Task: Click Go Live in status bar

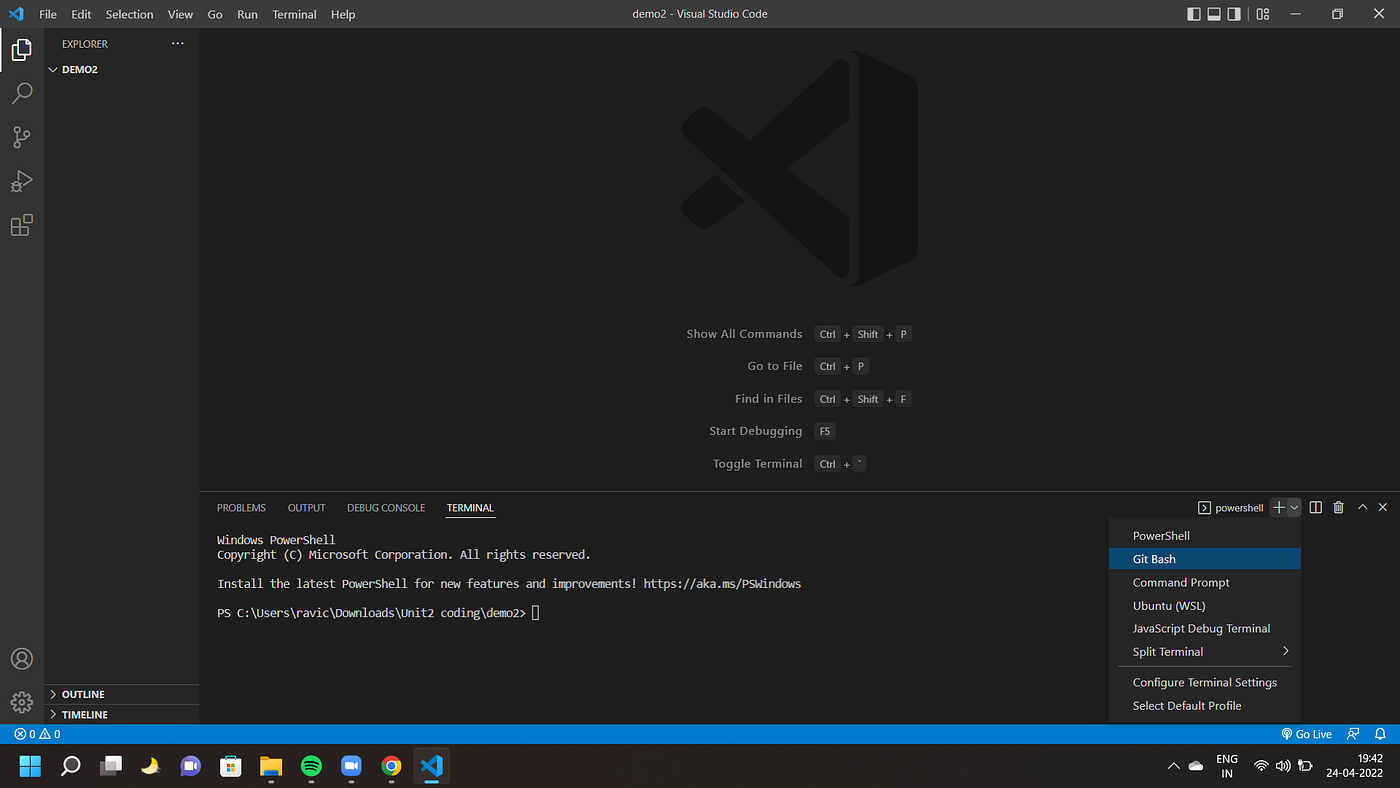Action: 1307,734
